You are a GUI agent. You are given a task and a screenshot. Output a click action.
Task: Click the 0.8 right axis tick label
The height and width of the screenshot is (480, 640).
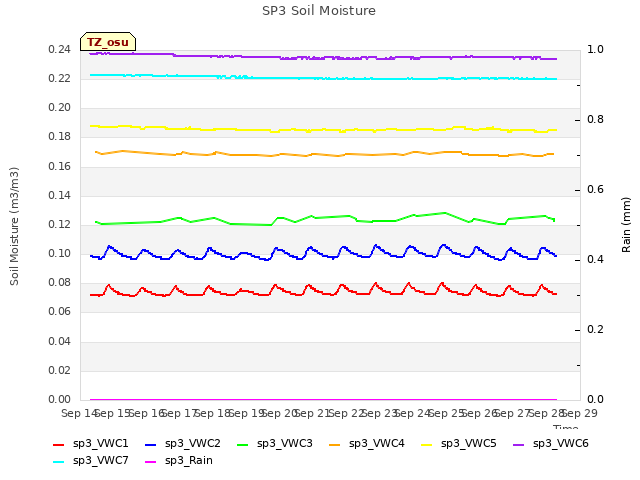[596, 120]
